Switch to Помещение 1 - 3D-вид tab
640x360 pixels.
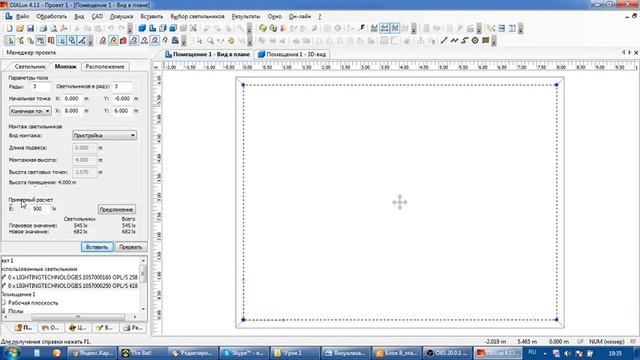(292, 54)
